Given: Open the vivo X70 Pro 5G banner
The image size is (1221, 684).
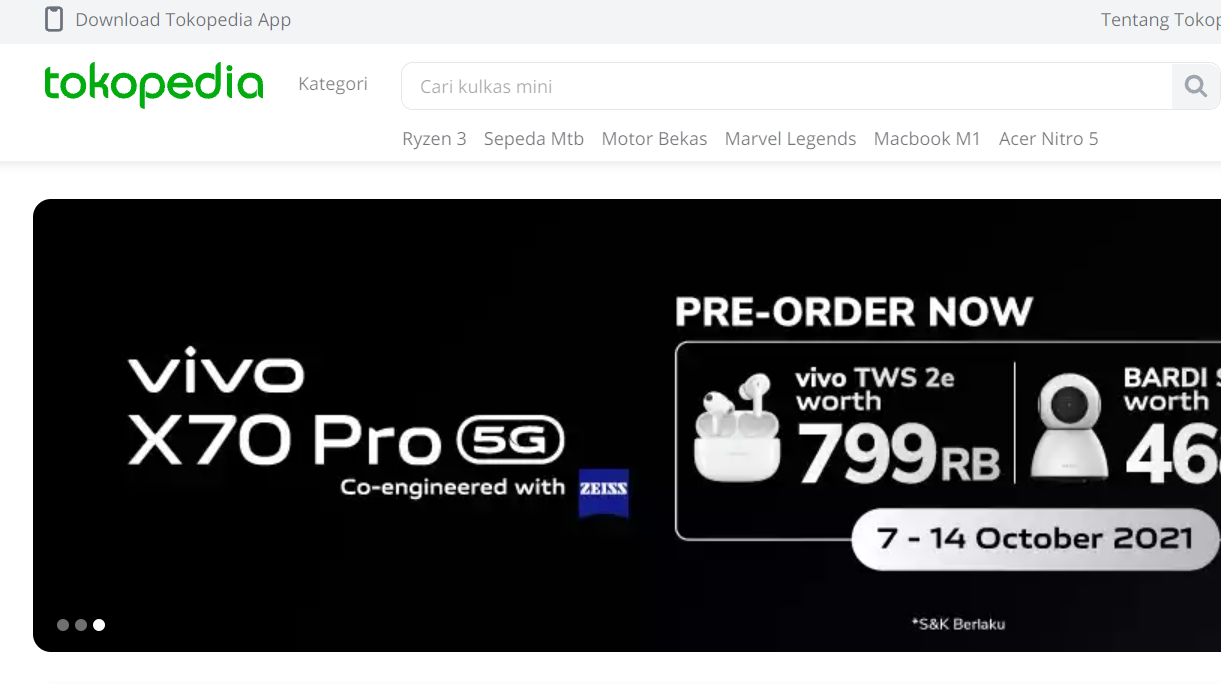Looking at the screenshot, I should pos(627,425).
